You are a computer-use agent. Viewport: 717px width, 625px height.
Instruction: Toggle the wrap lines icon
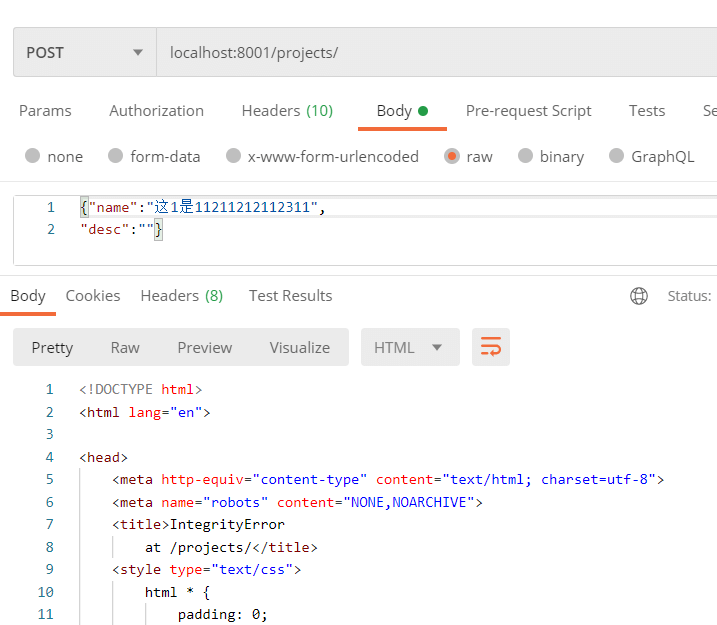[x=491, y=347]
